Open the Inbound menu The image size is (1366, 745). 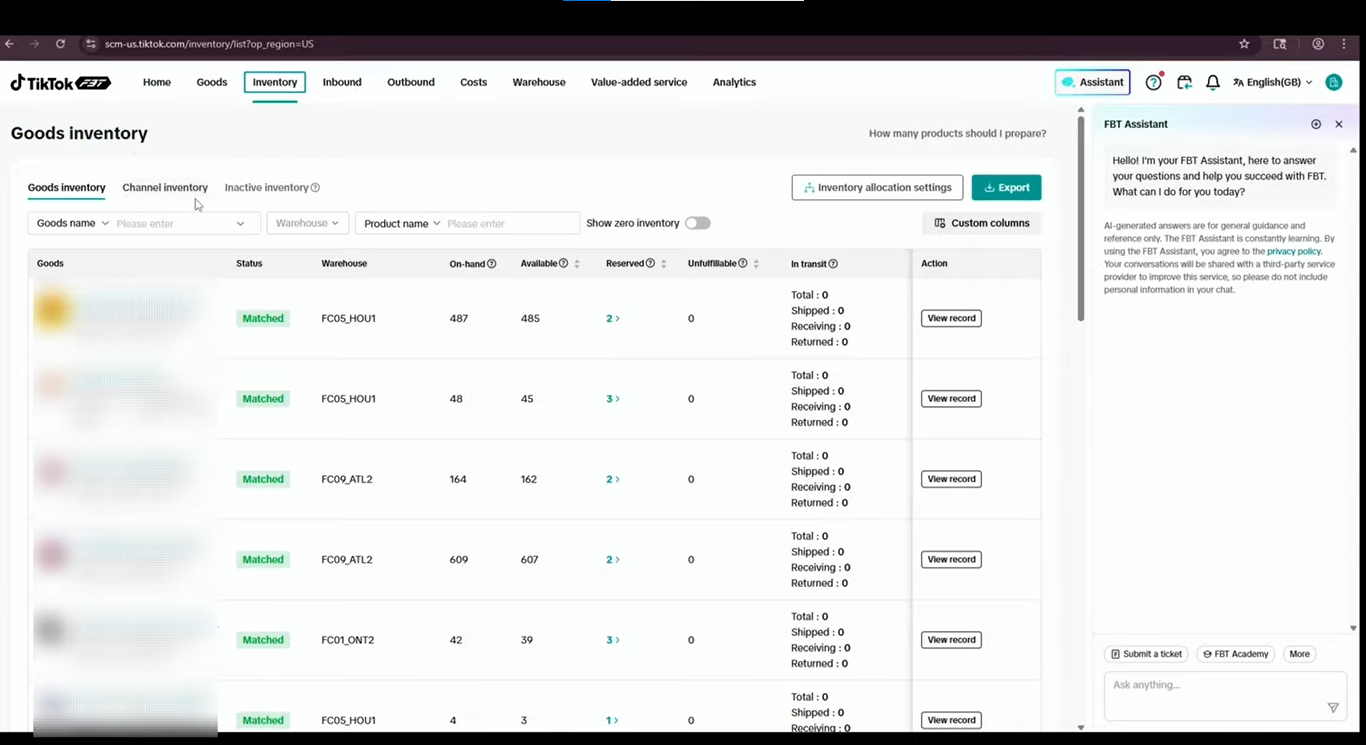click(342, 82)
